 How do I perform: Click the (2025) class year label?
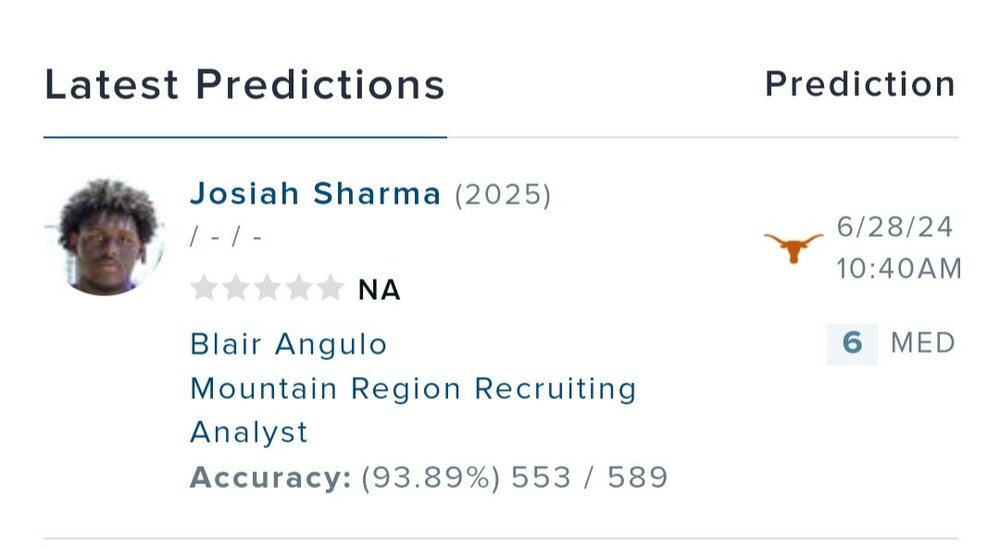click(x=503, y=194)
